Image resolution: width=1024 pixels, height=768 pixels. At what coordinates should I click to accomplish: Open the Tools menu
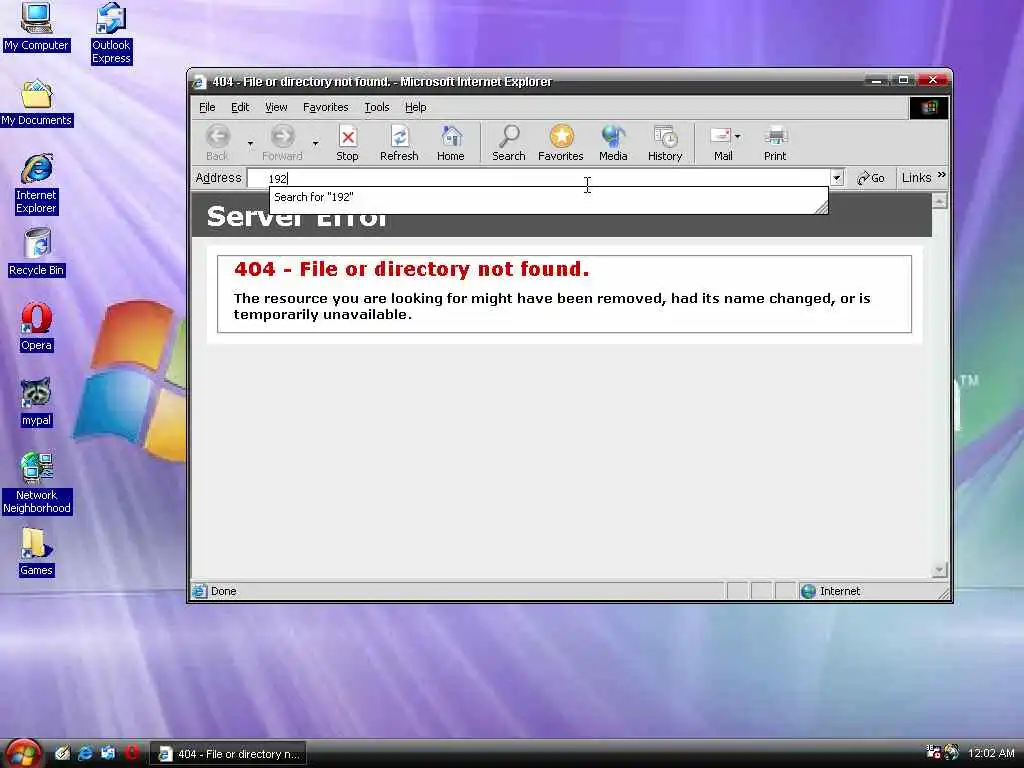pos(377,107)
